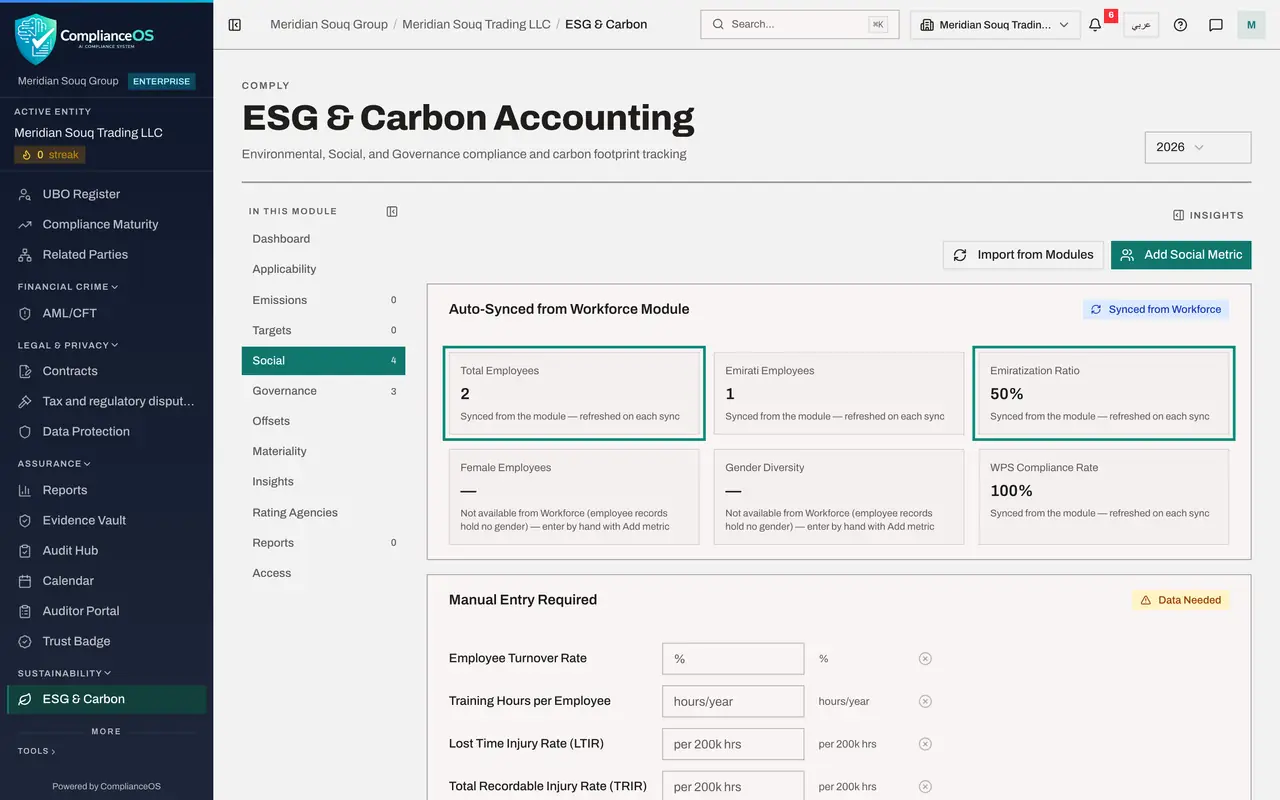Clear the Lost Time Injury Rate row

click(x=925, y=744)
